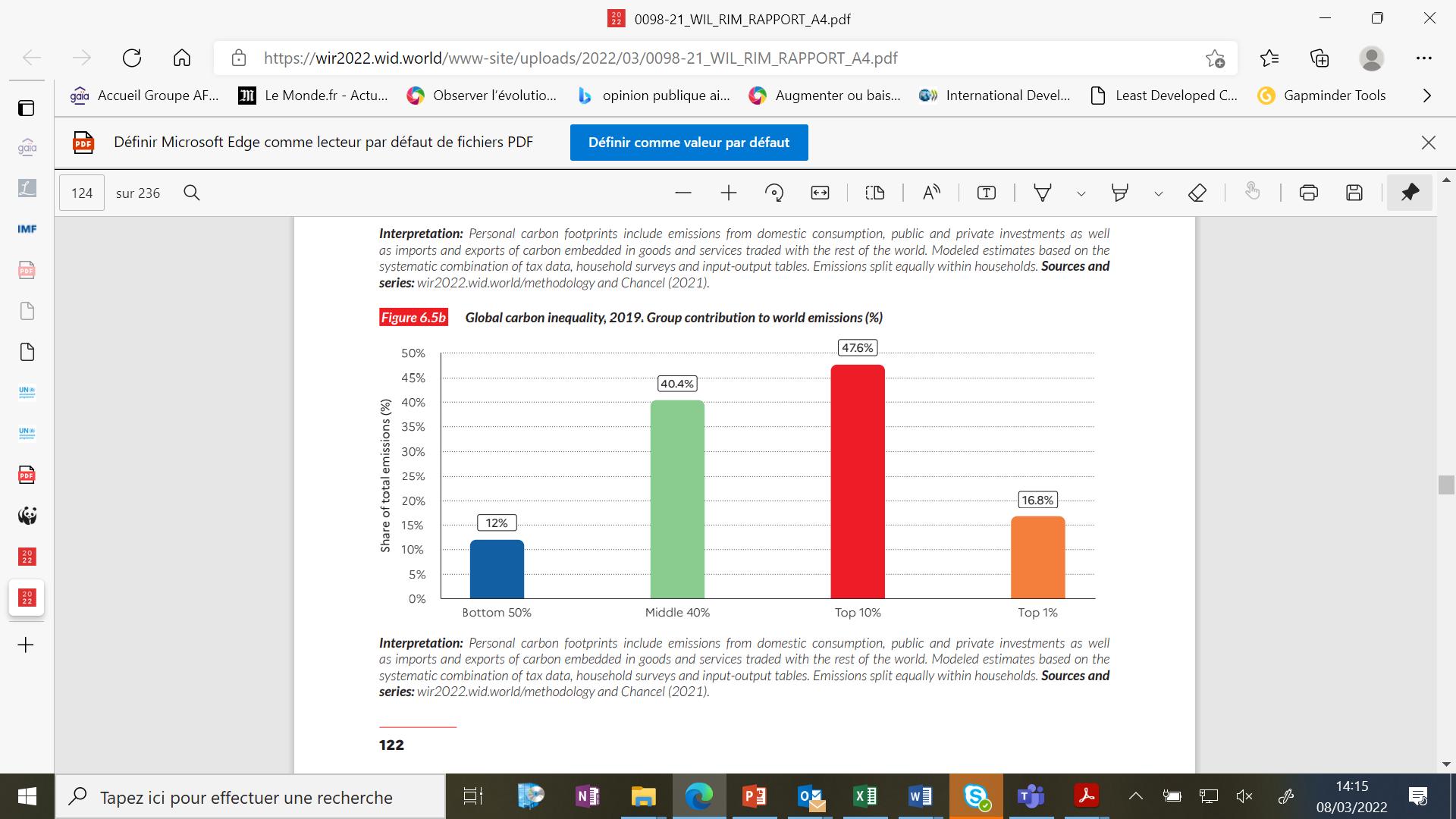Toggle the Page view layout
Screen dimensions: 1456x819
[875, 193]
